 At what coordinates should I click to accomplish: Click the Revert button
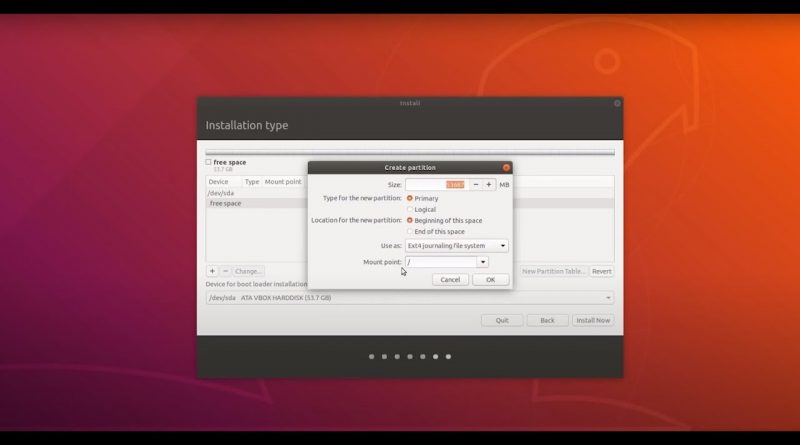602,271
